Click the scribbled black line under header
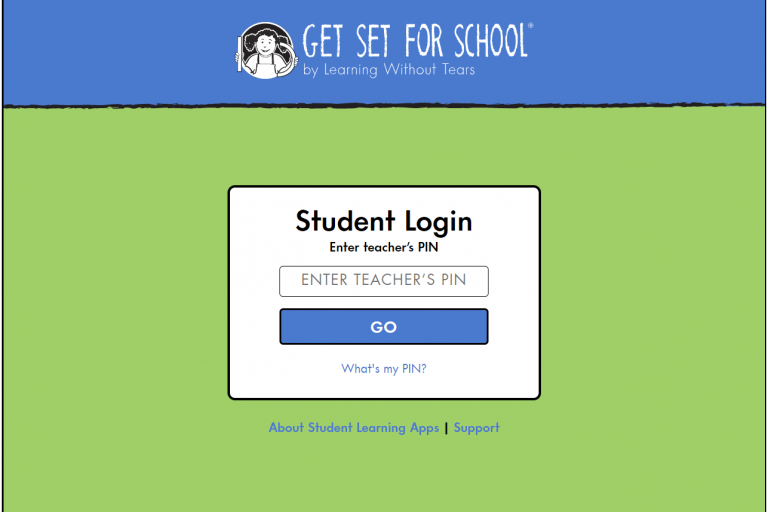Viewport: 768px width, 512px height. (384, 105)
